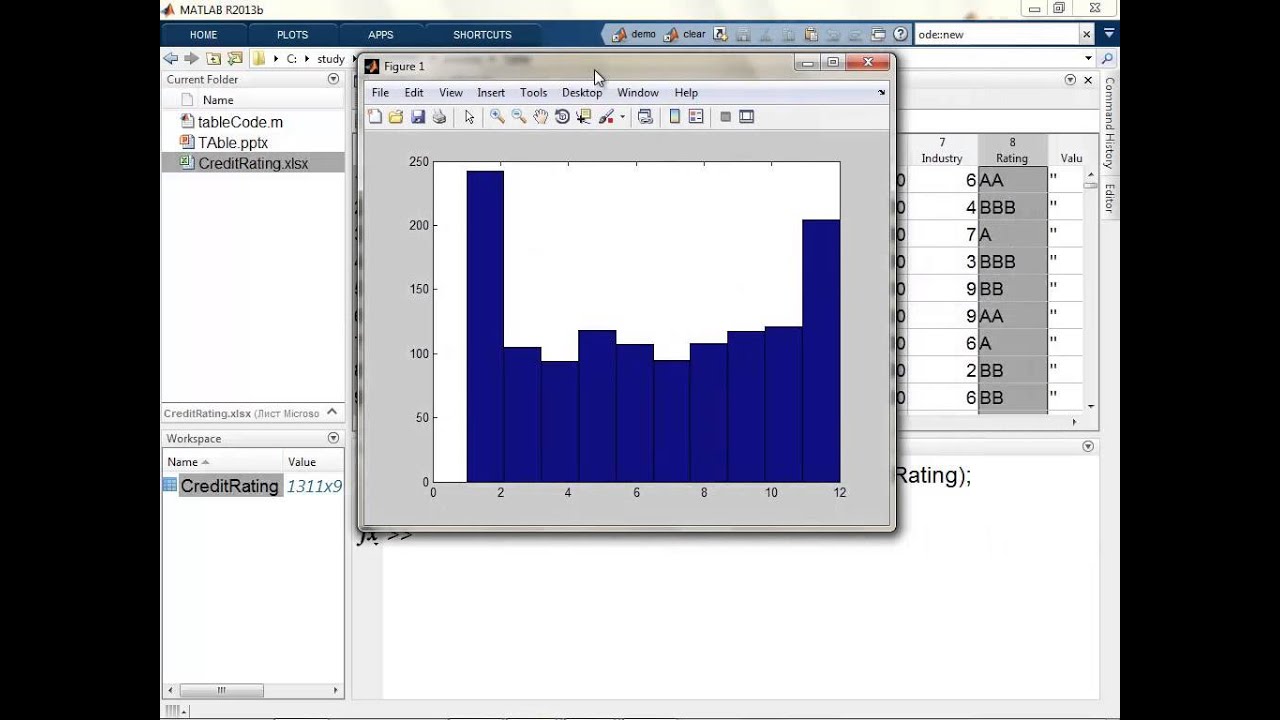The height and width of the screenshot is (720, 1280).
Task: Activate the Zoom In tool
Action: [497, 117]
